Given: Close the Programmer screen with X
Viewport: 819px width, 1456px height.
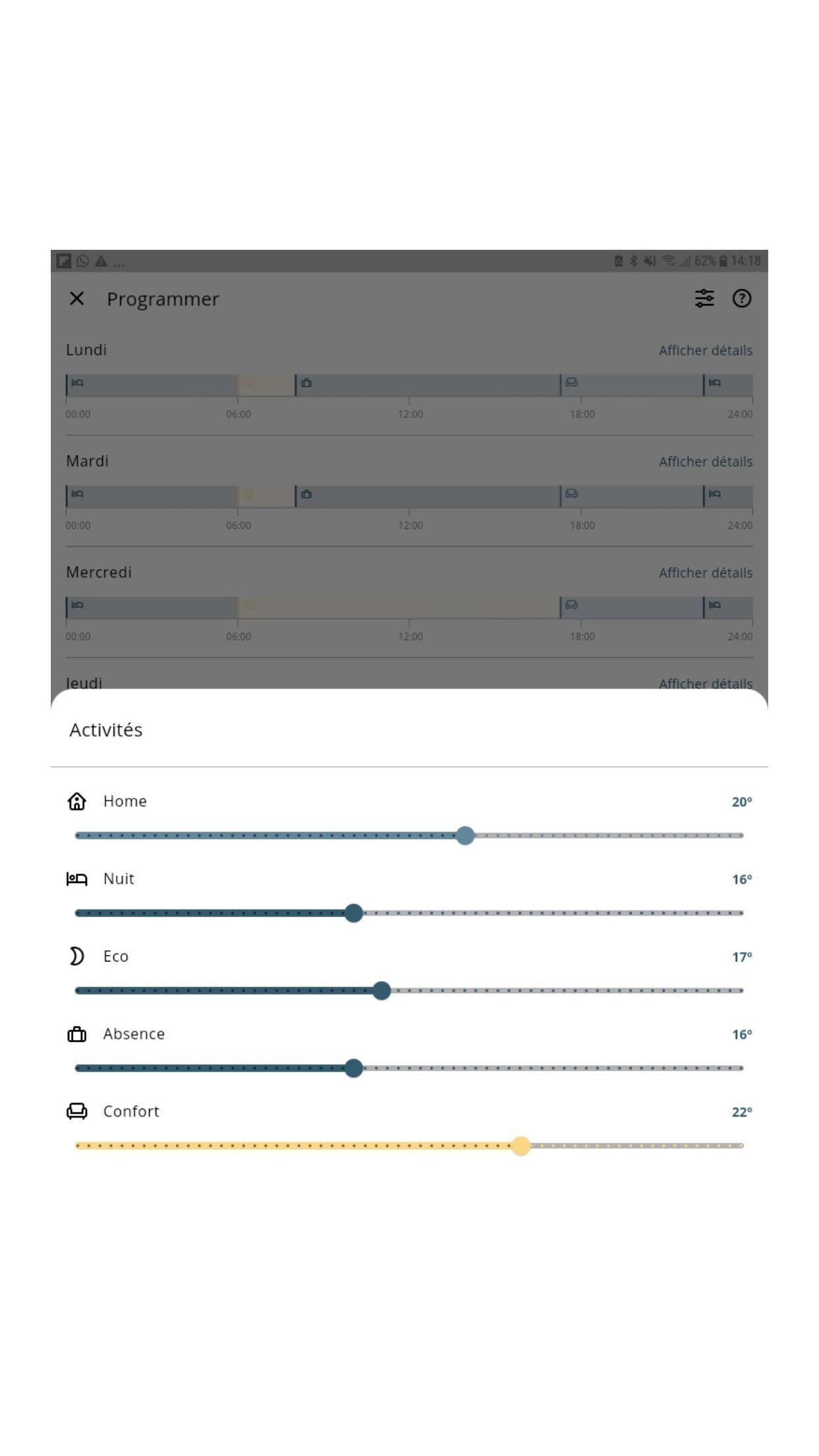Looking at the screenshot, I should [76, 299].
